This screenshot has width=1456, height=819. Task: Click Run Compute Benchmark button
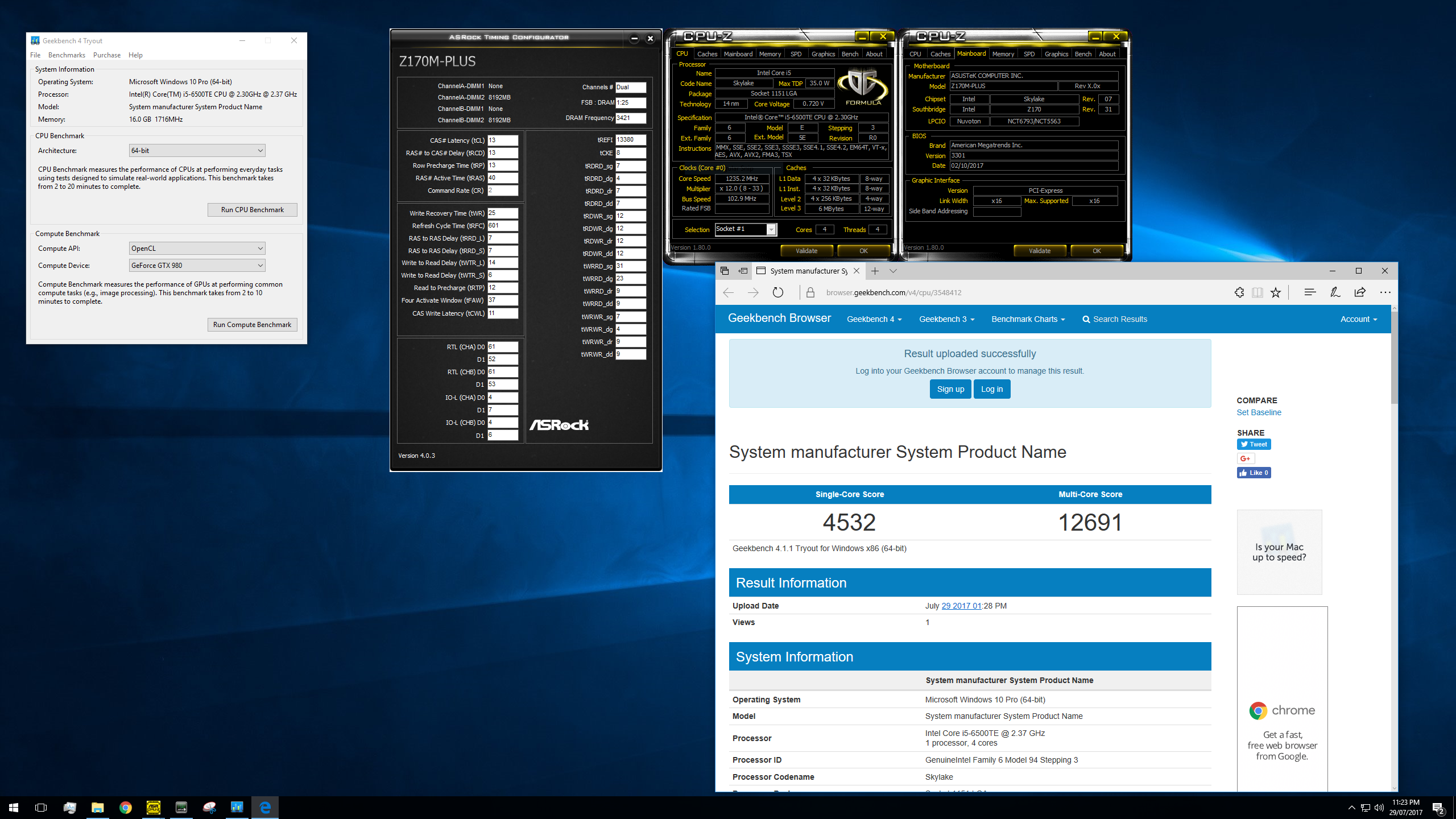coord(252,325)
